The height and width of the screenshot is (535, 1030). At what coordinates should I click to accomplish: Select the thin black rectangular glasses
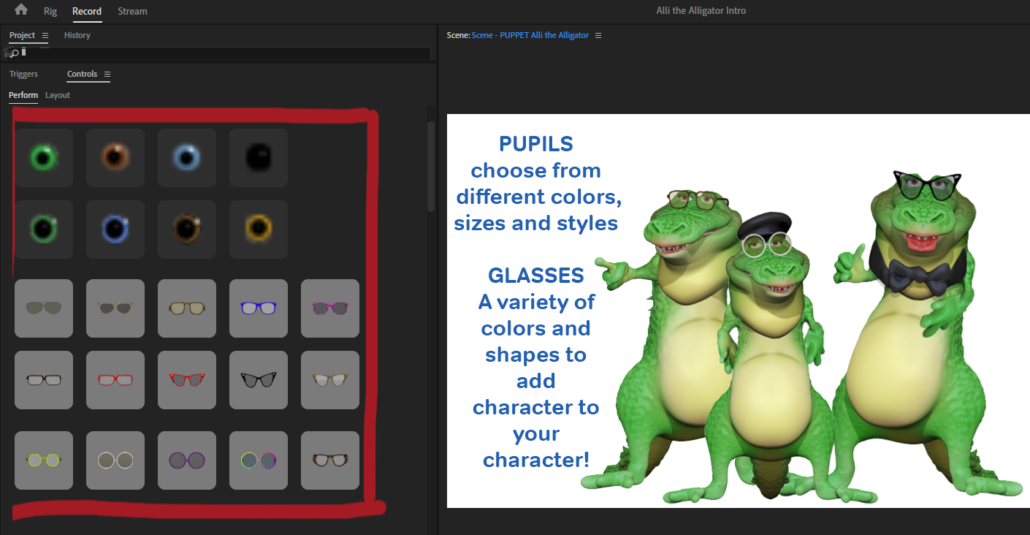43,380
